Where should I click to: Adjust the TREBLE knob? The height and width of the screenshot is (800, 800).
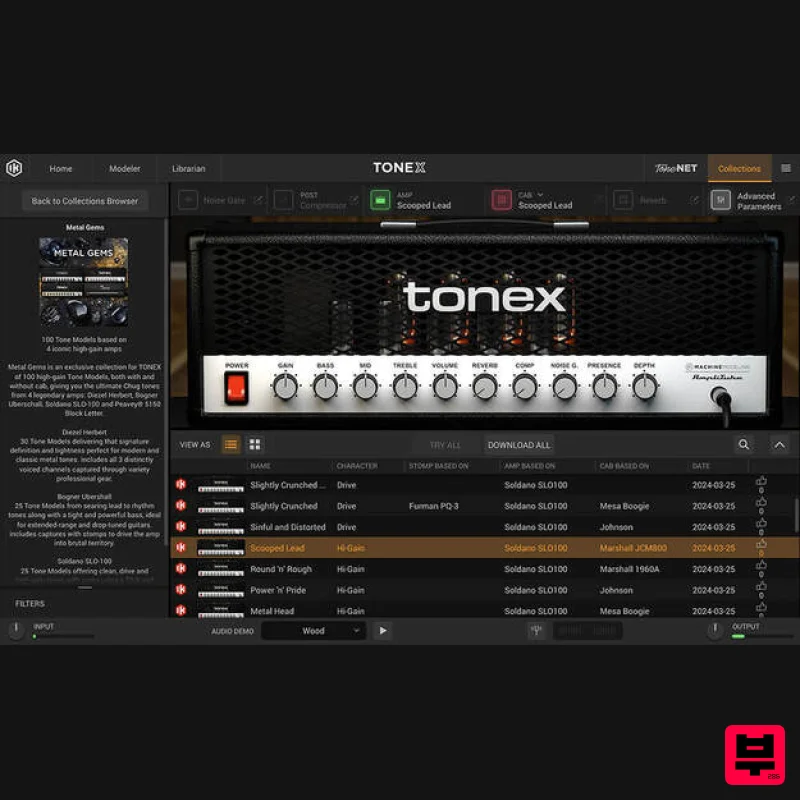point(405,387)
